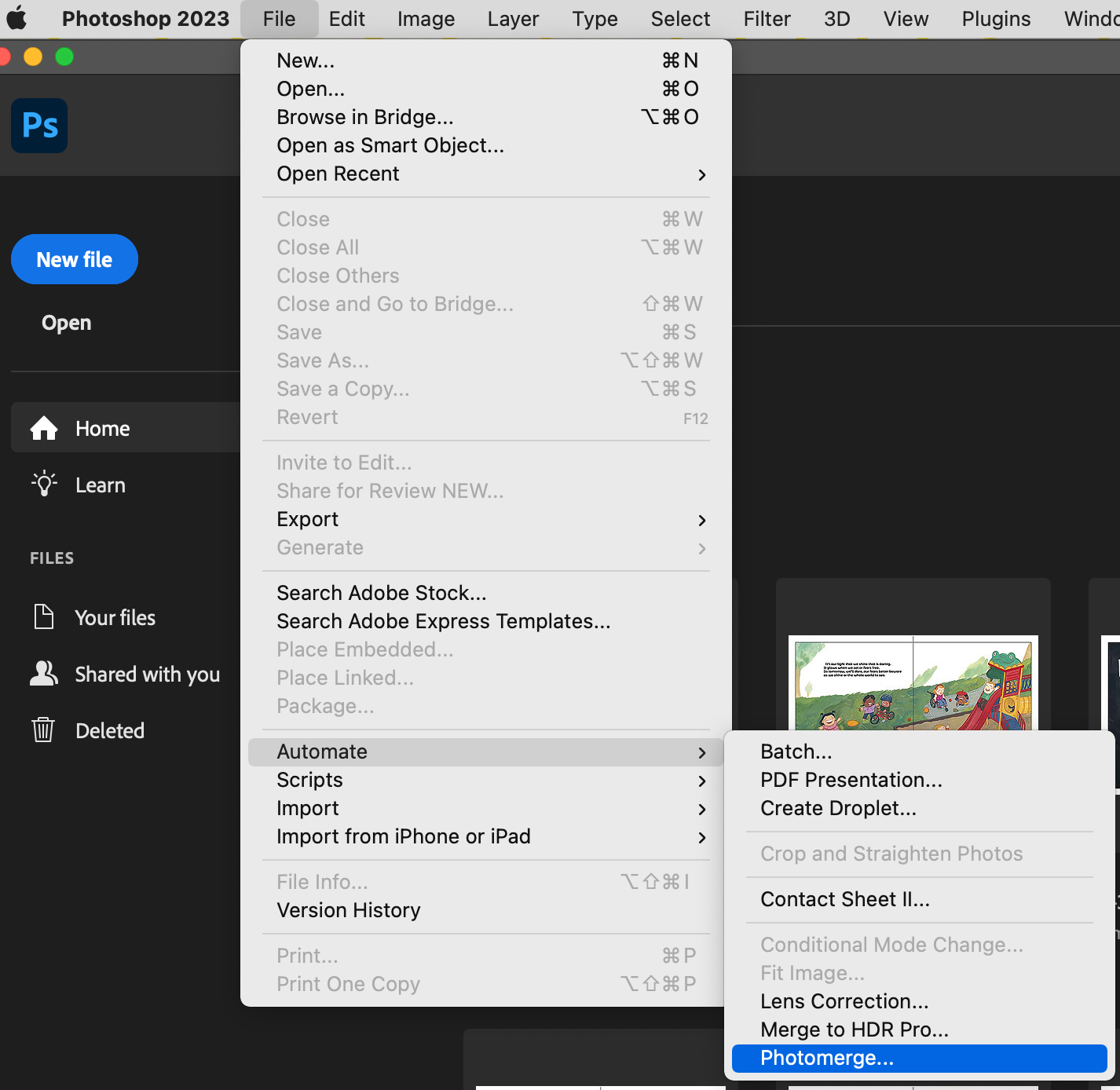
Task: Choose Lens Correction...
Action: point(919,1001)
